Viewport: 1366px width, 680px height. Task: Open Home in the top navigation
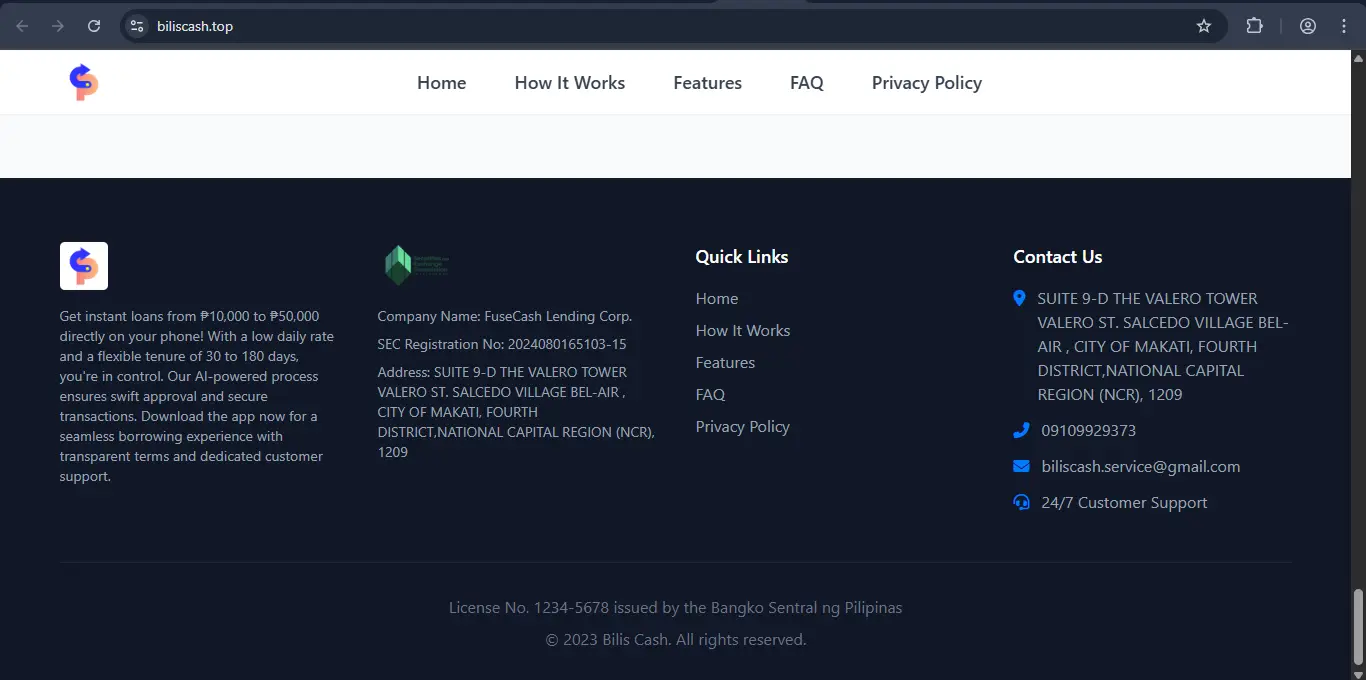[x=441, y=83]
